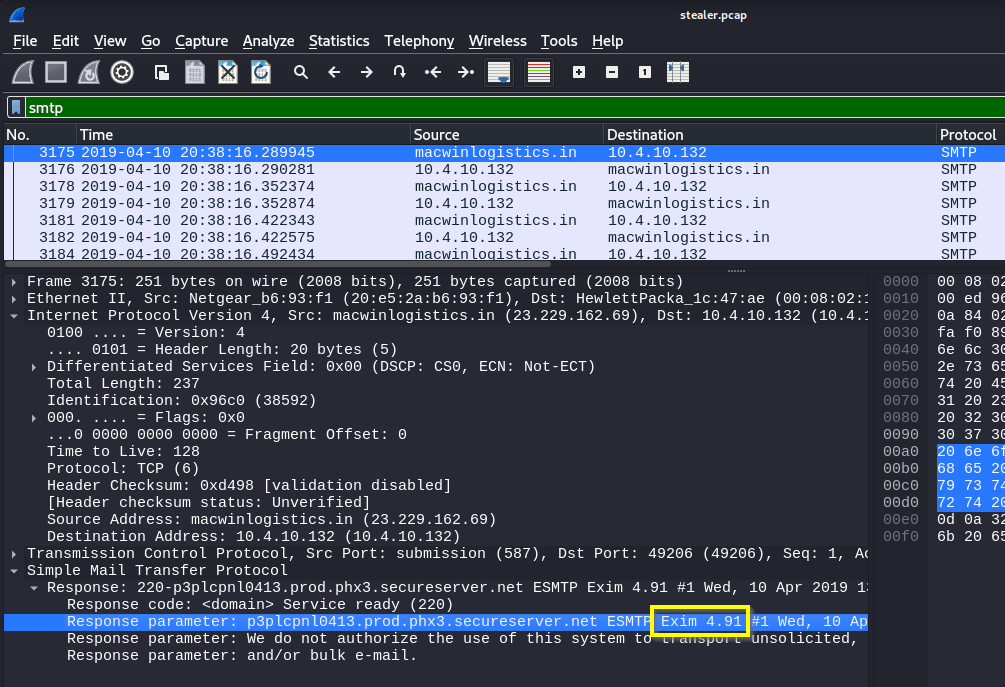This screenshot has width=1005, height=687.
Task: Click the find packet magnifier icon
Action: click(300, 72)
